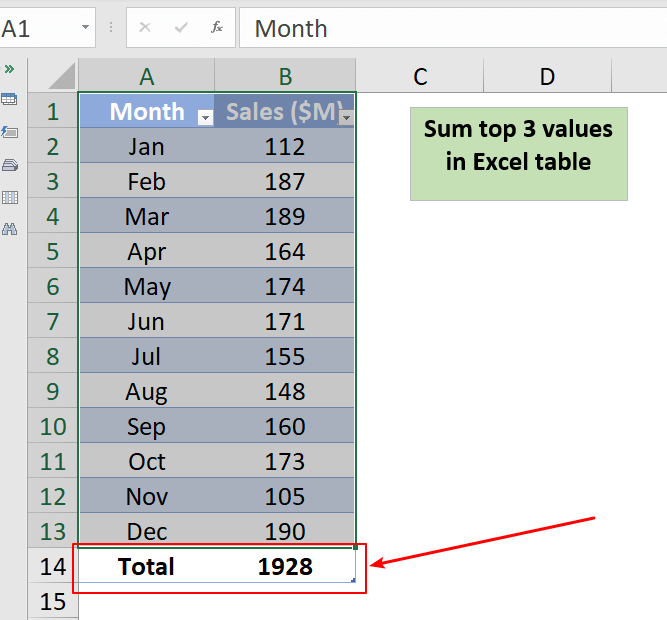Select the Total value cell 1928

pos(285,567)
